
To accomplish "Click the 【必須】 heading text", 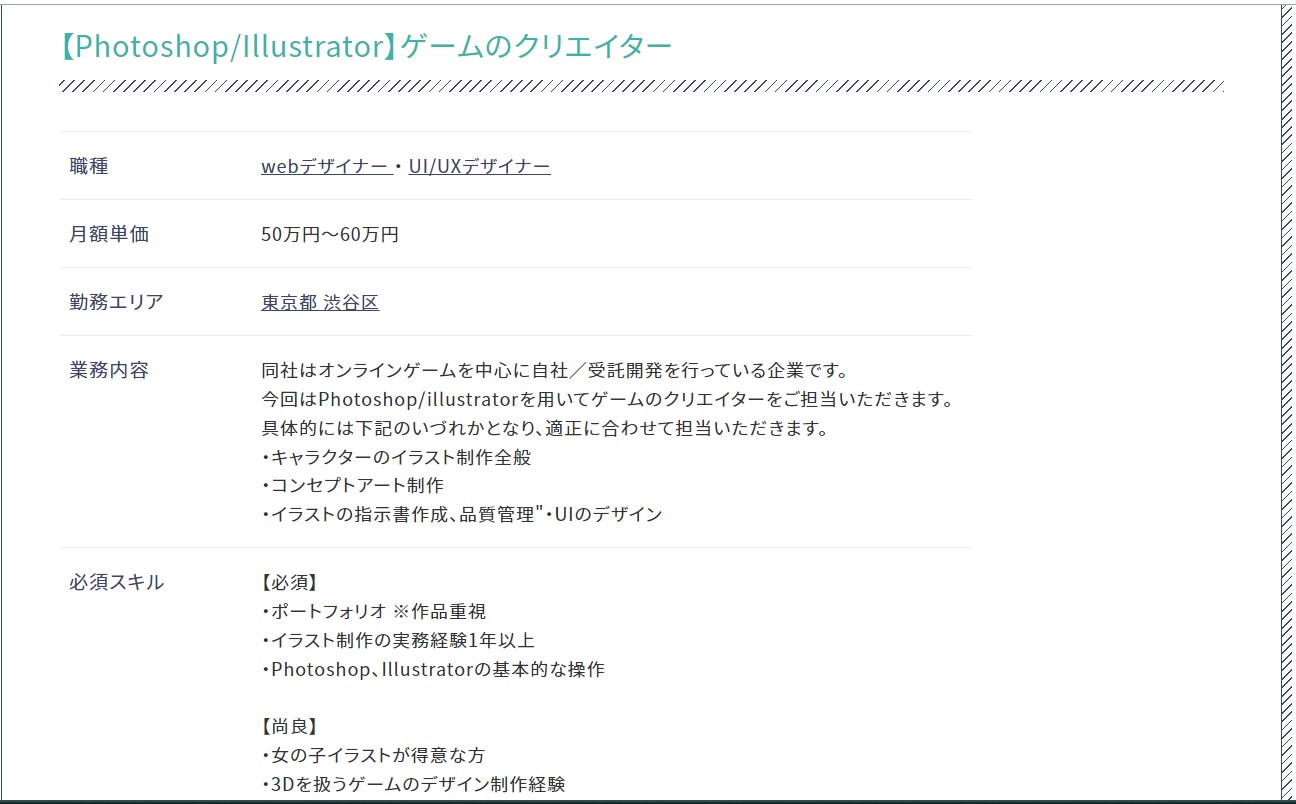I will pos(289,583).
